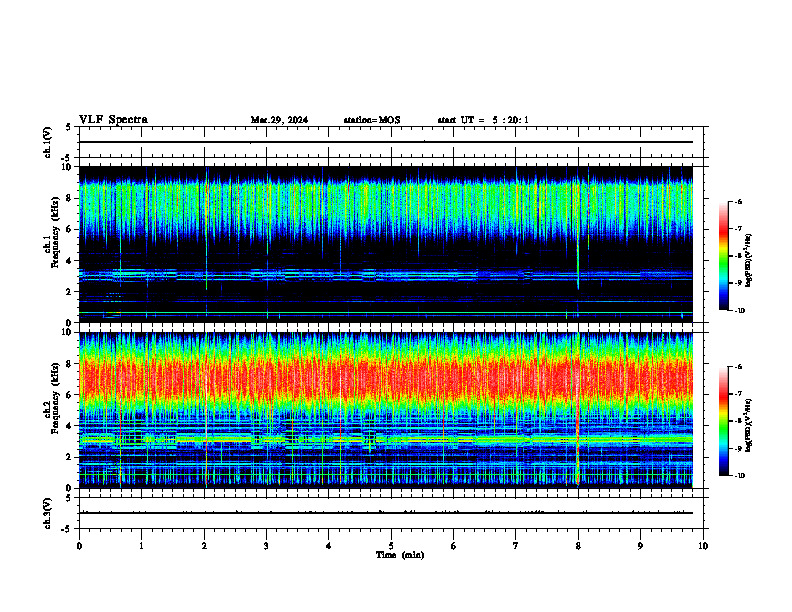Click the "-7" label on ch.1 colorbar
The width and height of the screenshot is (792, 612).
pos(738,229)
